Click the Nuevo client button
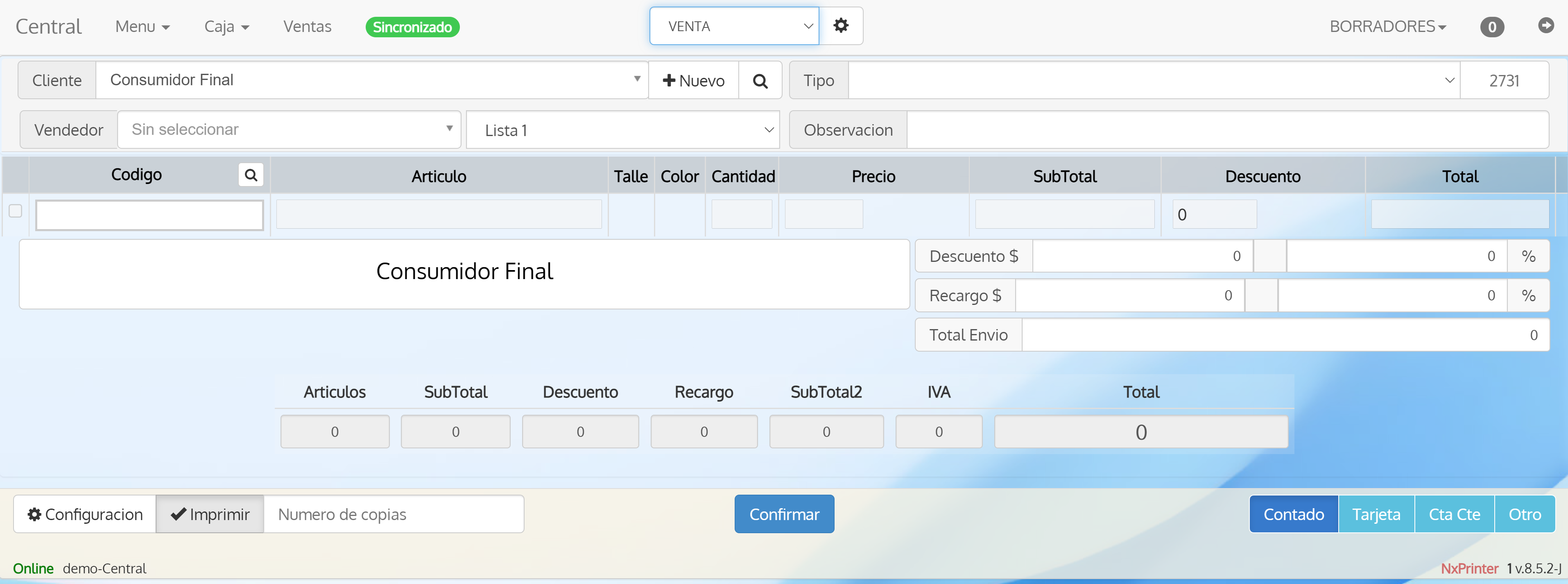This screenshot has height=584, width=1568. tap(693, 80)
